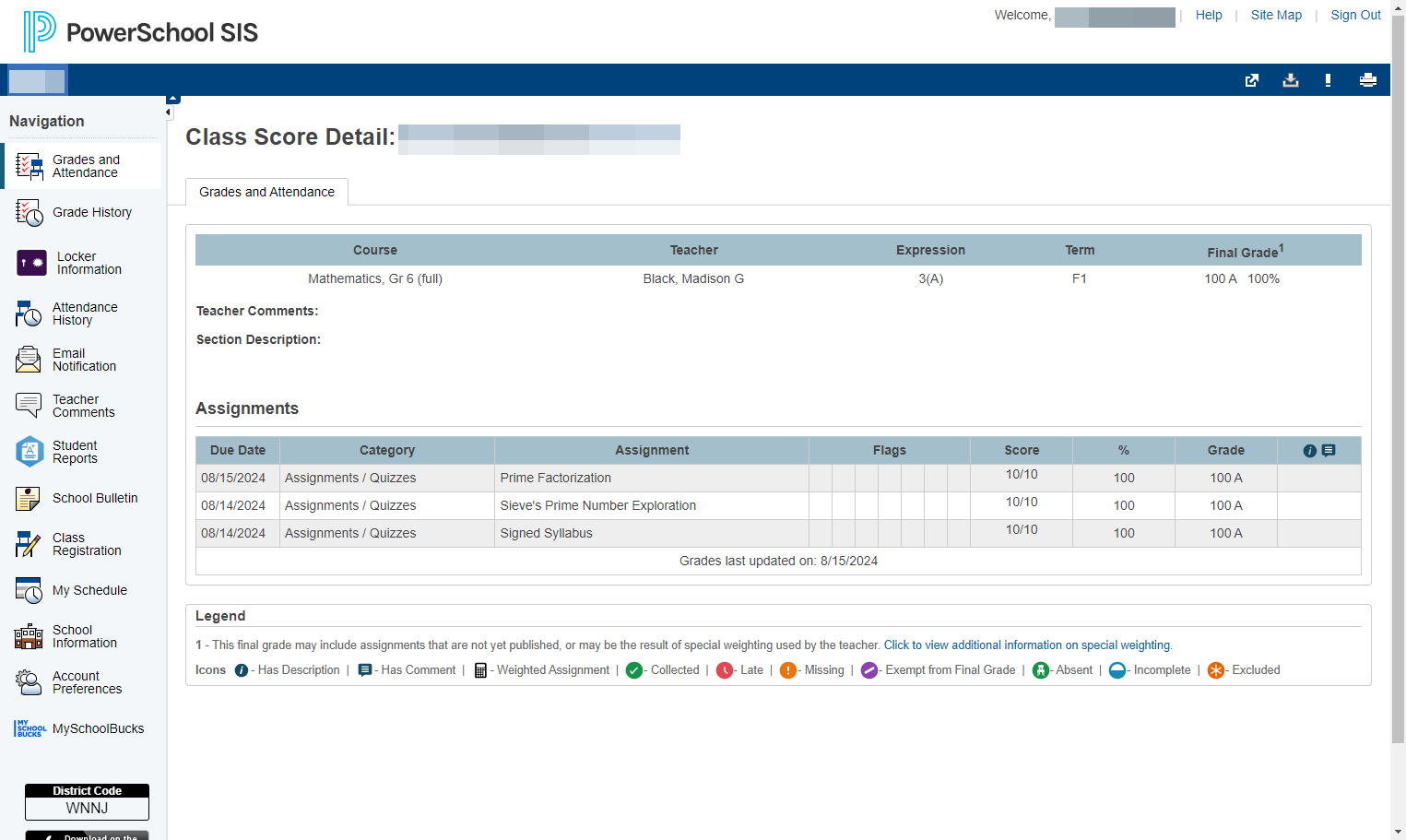
Task: View additional information on special weighting
Action: (x=1027, y=645)
